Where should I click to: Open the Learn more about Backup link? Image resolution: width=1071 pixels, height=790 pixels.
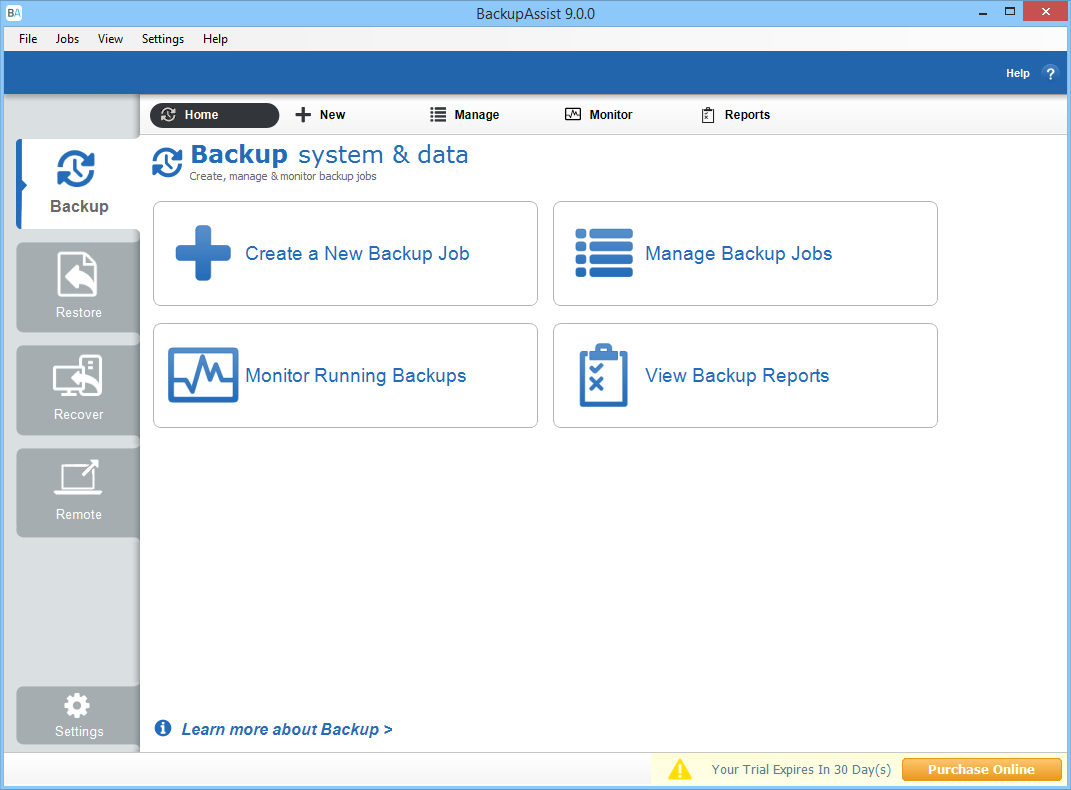point(287,729)
